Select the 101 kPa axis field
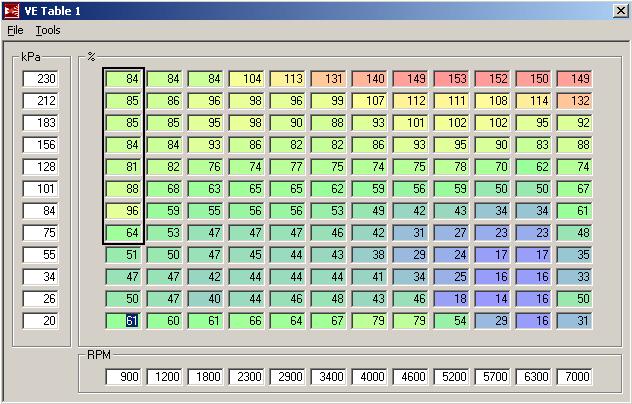Viewport: 632px width, 404px height. pyautogui.click(x=42, y=188)
